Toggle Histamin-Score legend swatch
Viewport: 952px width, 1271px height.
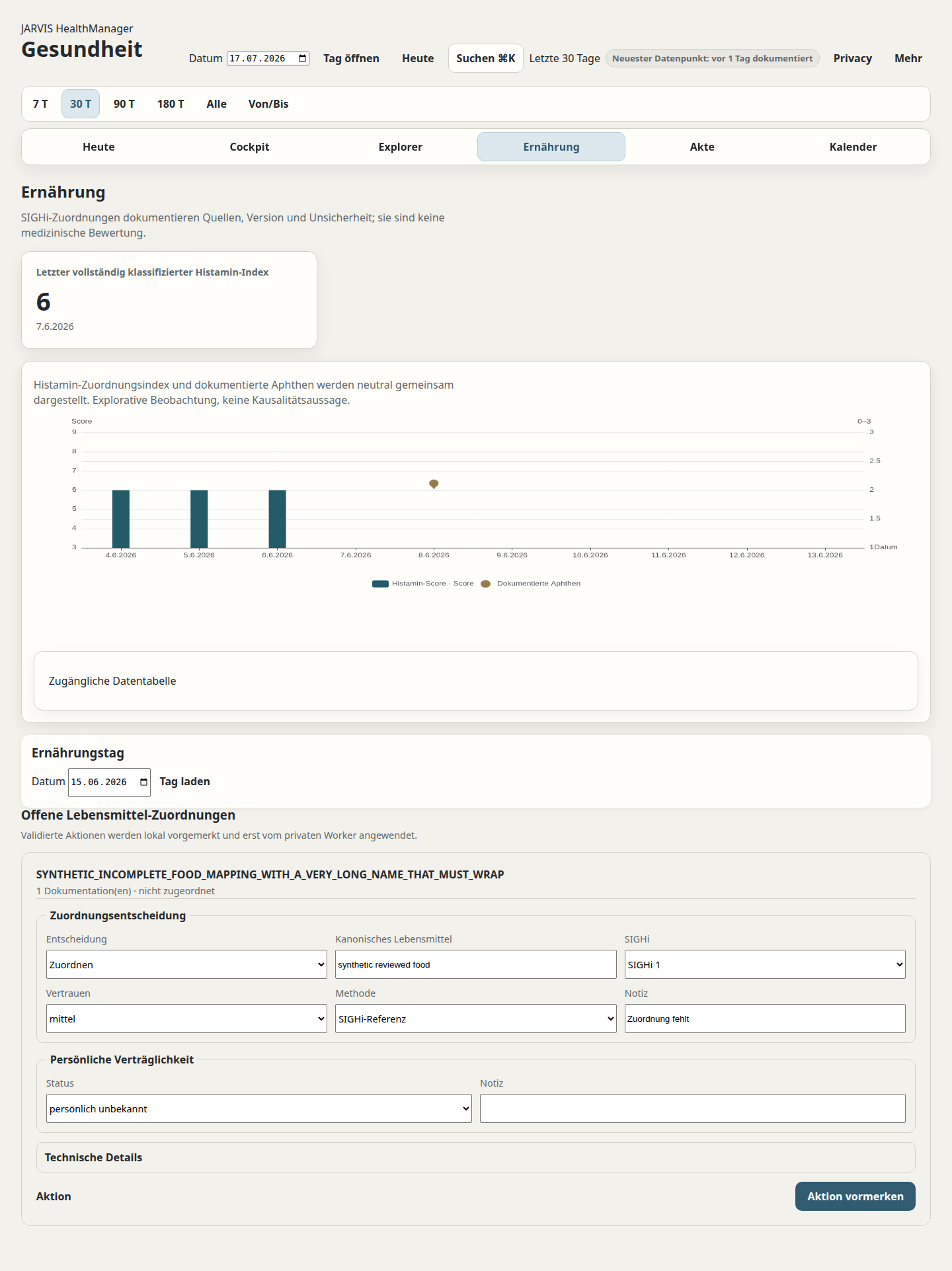380,584
